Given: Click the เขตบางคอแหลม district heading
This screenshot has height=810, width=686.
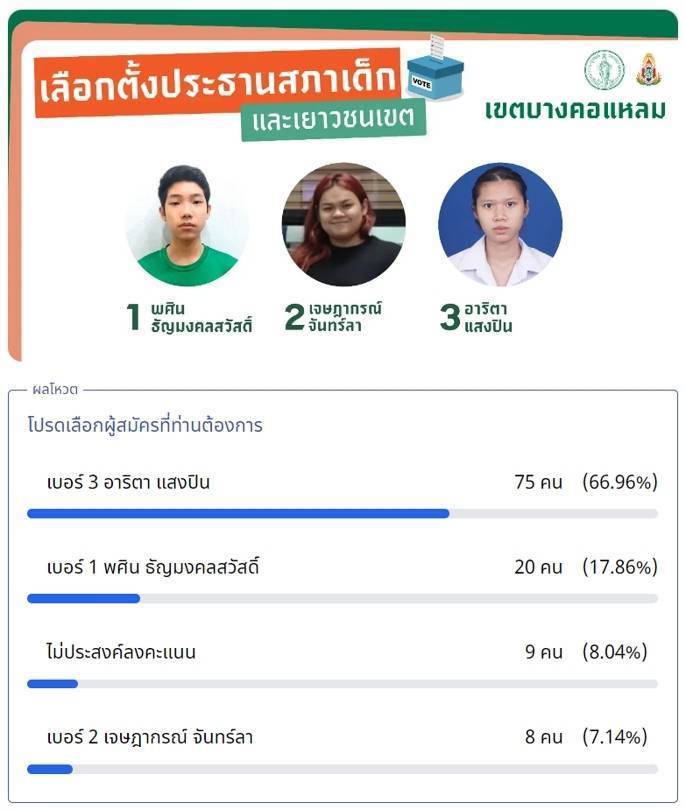Looking at the screenshot, I should tap(575, 110).
